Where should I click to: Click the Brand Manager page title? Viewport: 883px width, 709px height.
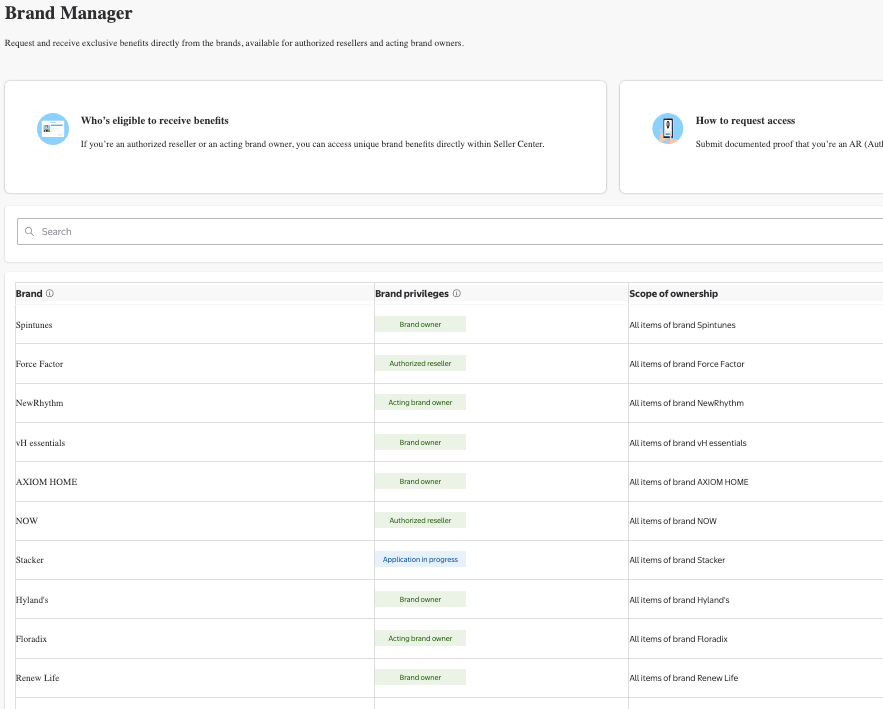[69, 13]
